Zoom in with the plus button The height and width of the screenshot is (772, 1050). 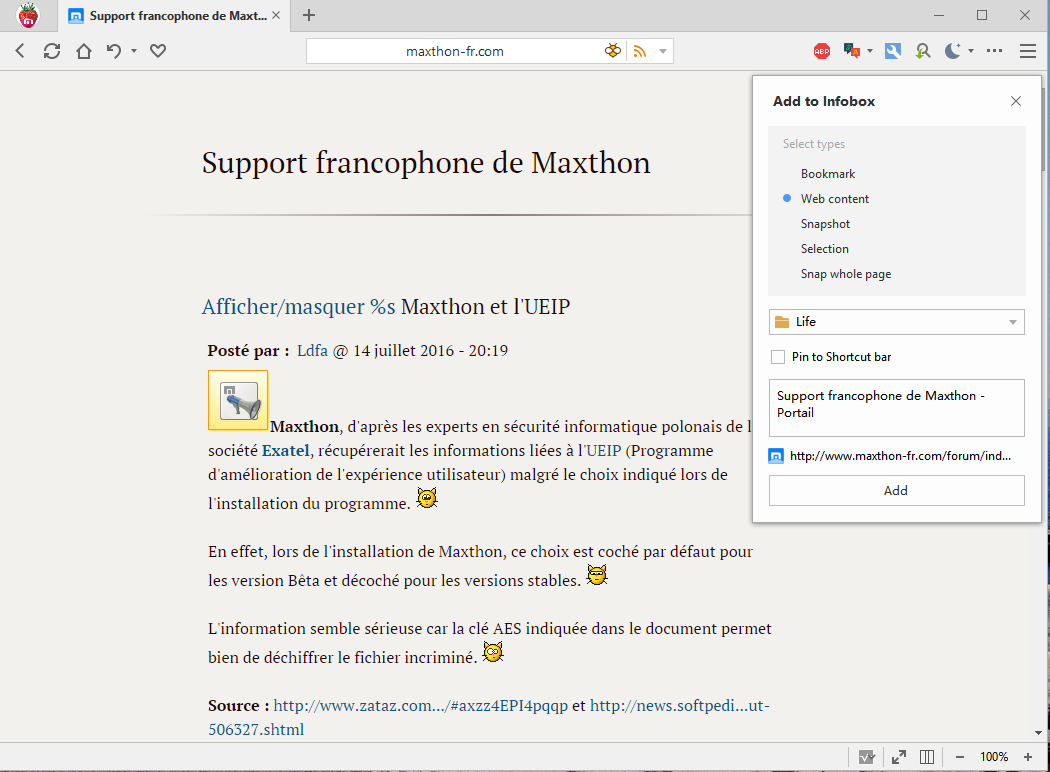pyautogui.click(x=1028, y=757)
